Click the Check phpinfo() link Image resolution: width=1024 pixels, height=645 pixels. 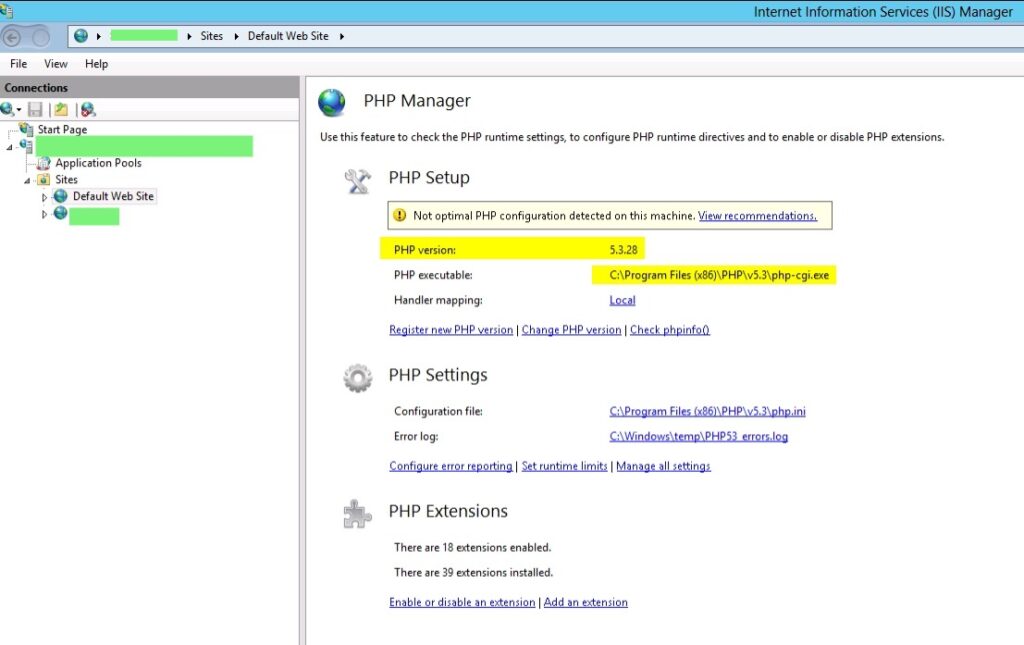[669, 330]
